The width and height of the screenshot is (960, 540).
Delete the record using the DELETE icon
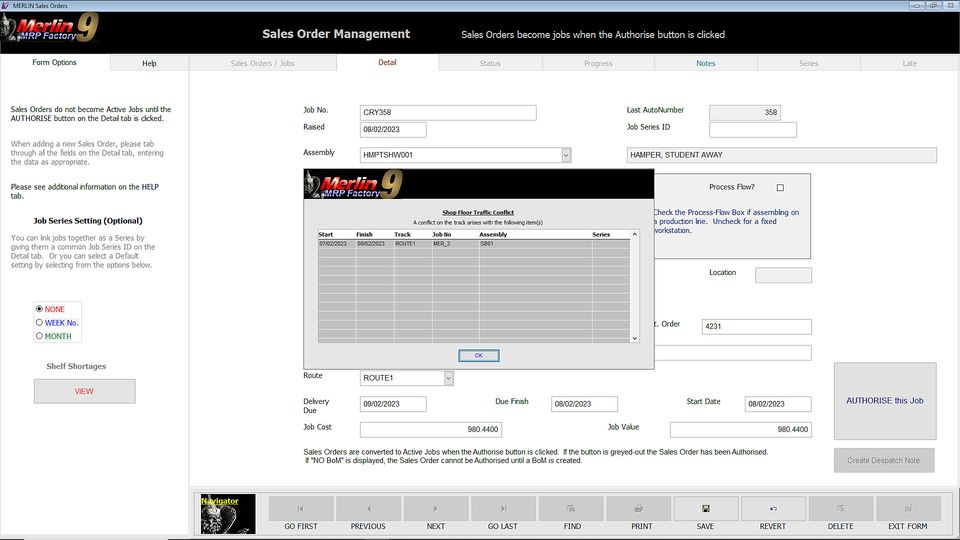coord(841,509)
